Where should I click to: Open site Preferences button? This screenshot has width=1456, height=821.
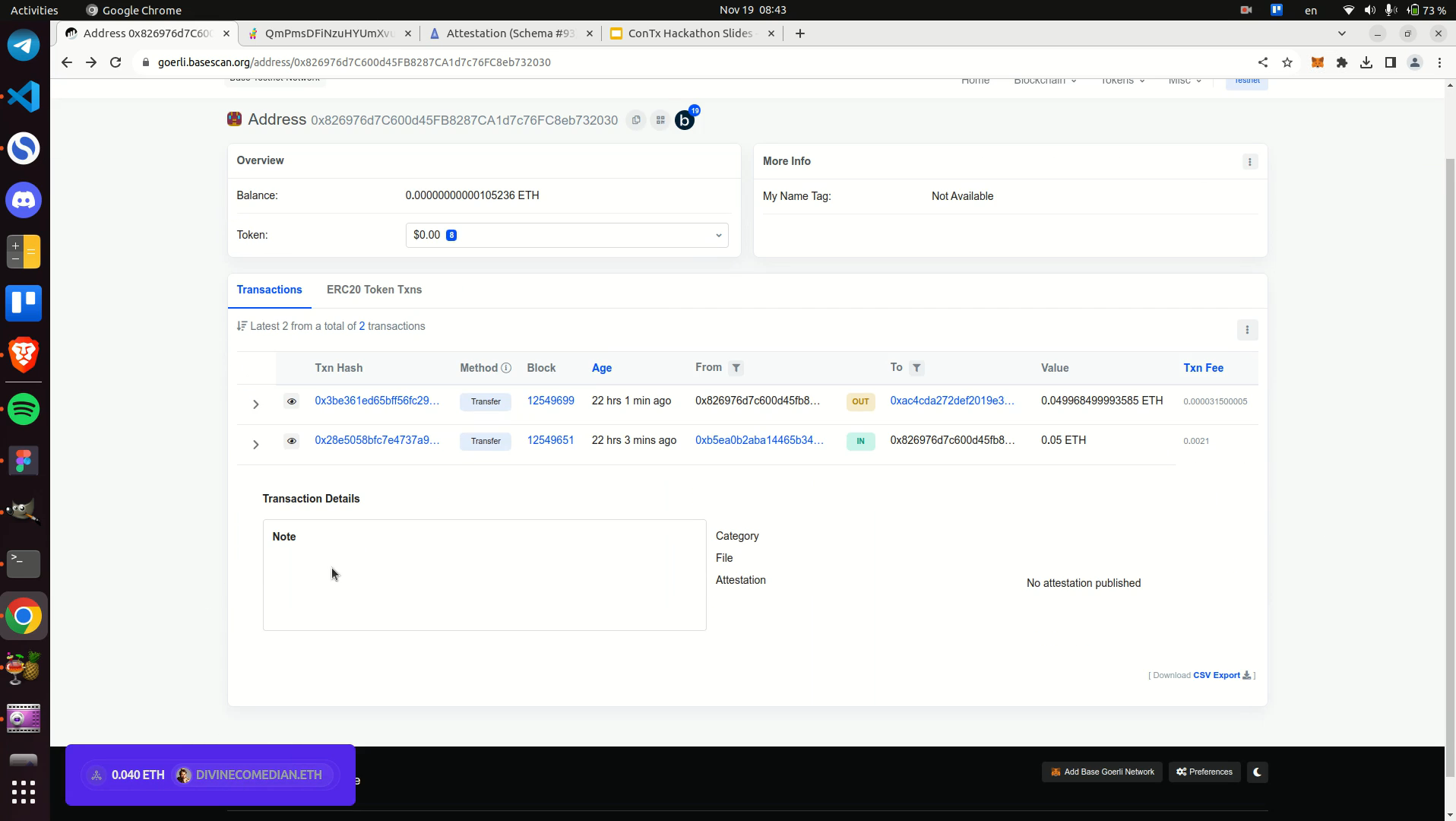coord(1204,772)
